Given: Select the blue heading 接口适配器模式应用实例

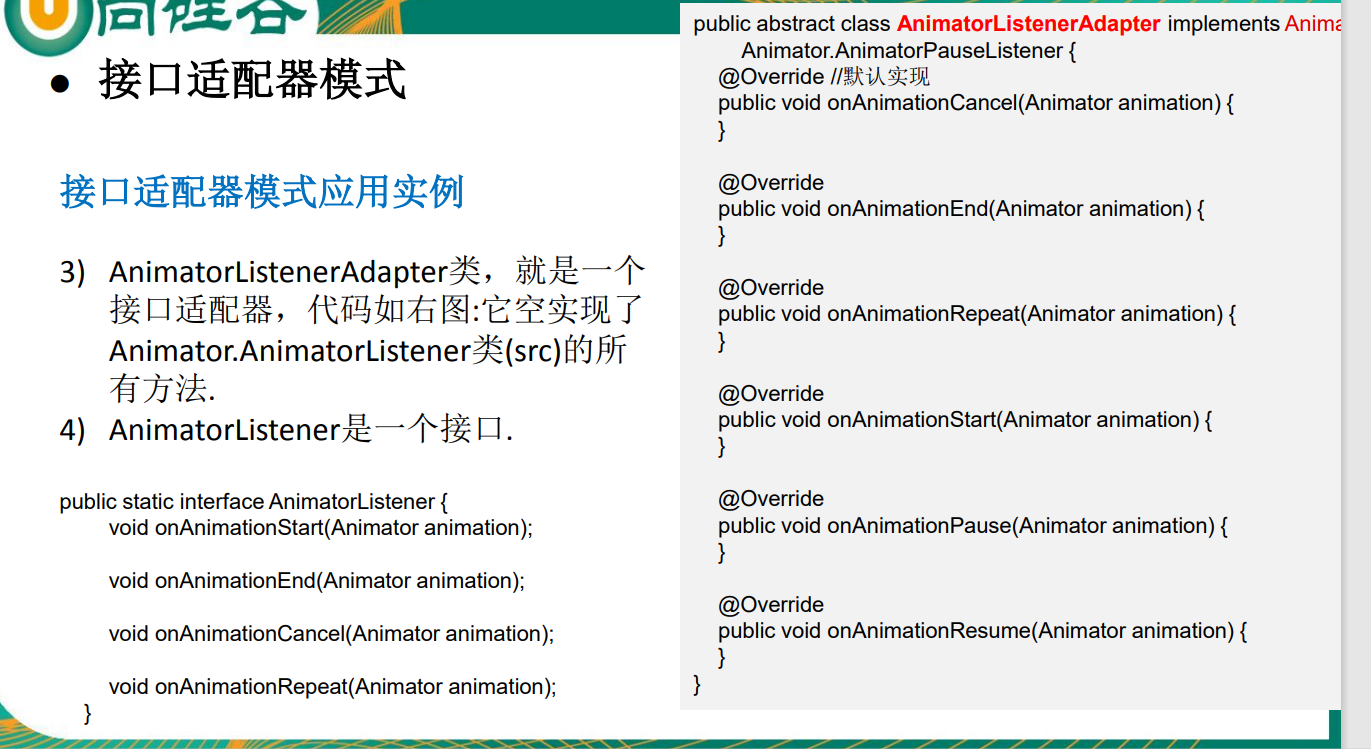Looking at the screenshot, I should [x=262, y=191].
